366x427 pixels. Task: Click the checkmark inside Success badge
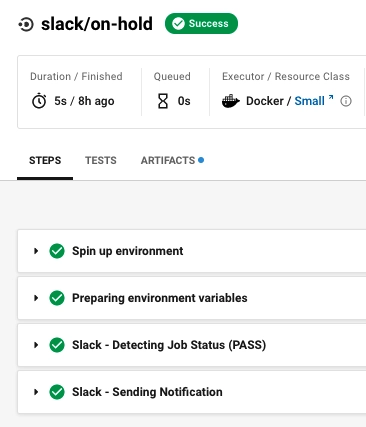click(178, 24)
